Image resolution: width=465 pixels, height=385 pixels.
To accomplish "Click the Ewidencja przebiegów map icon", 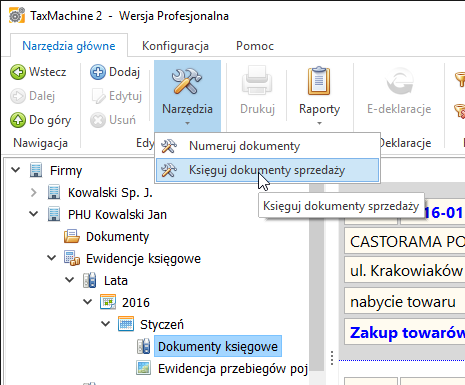I will pyautogui.click(x=144, y=368).
